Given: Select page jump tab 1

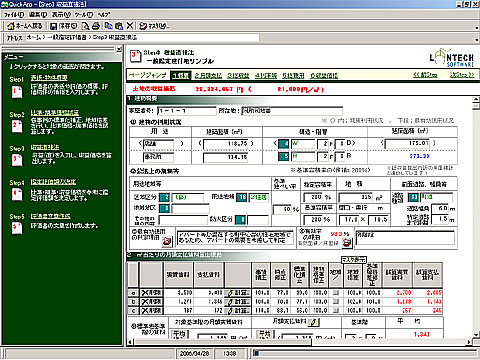Looking at the screenshot, I should click(180, 76).
